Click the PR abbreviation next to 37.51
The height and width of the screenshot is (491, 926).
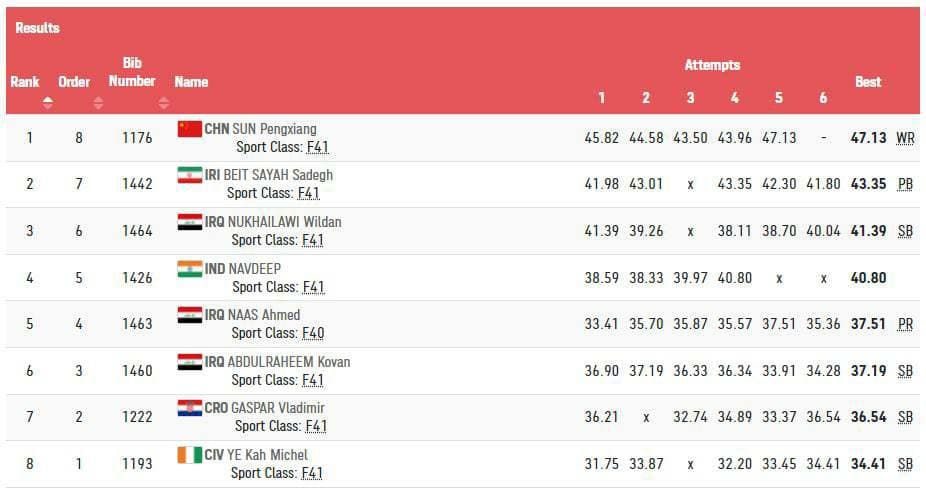point(905,324)
